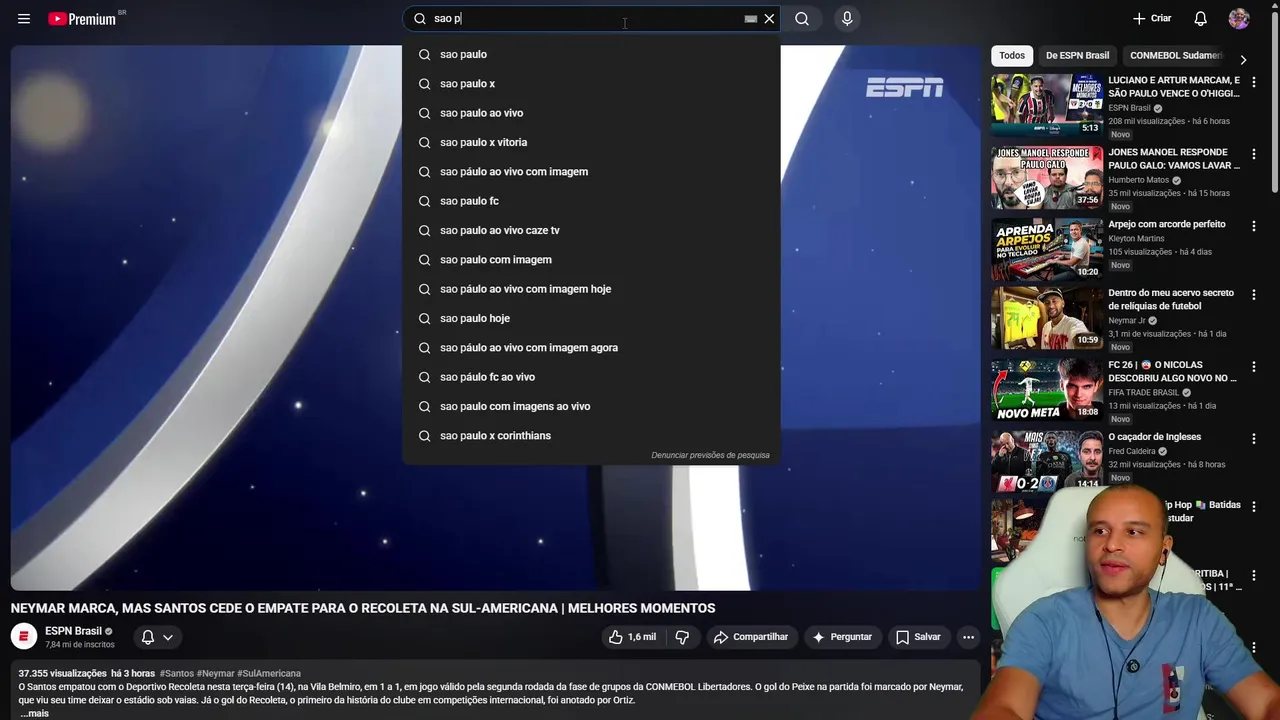The height and width of the screenshot is (720, 1280).
Task: Open FC 26 Nicolas video thumbnail
Action: click(x=1047, y=389)
